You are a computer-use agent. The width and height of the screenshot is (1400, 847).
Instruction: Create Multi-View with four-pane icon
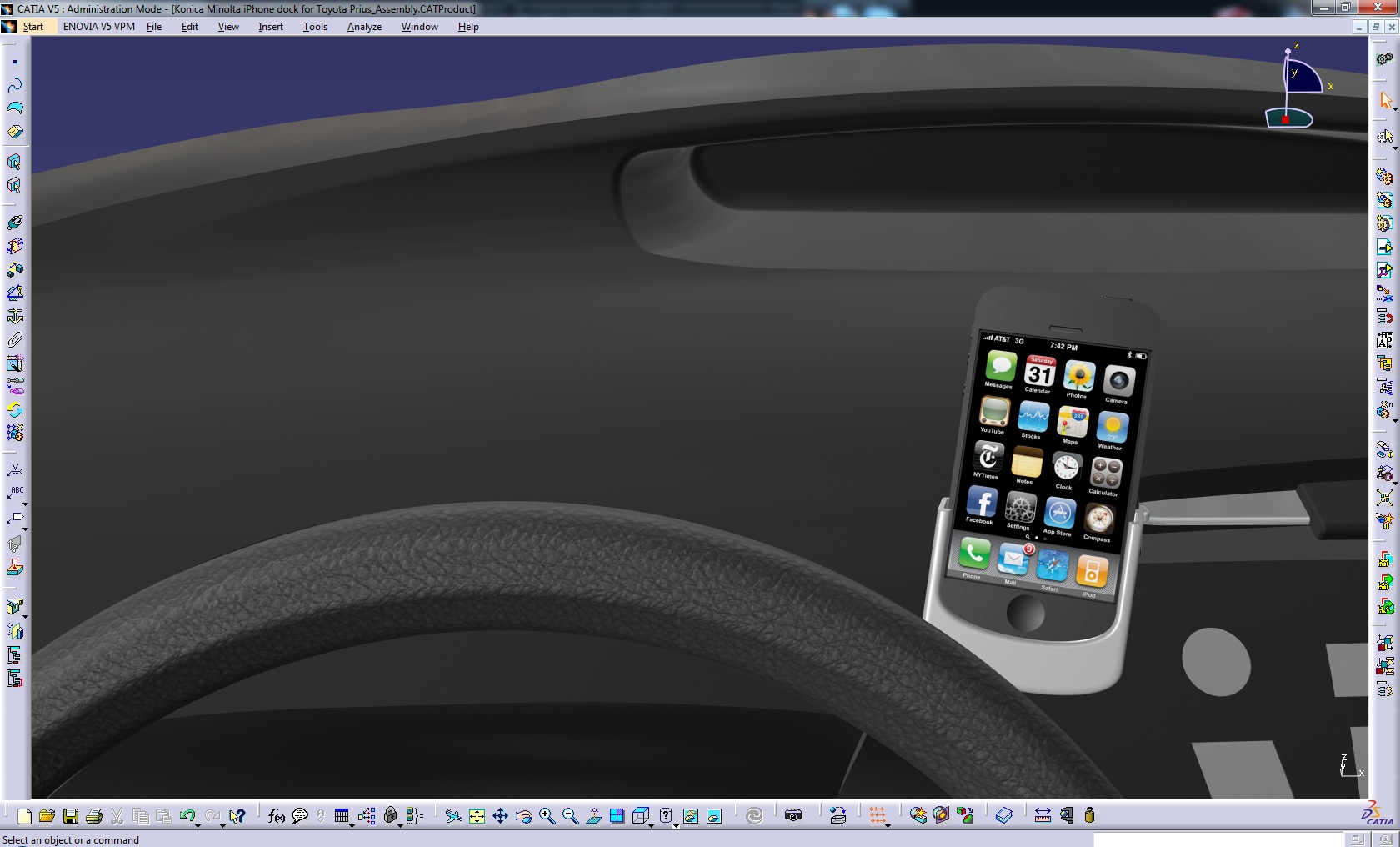click(x=617, y=816)
